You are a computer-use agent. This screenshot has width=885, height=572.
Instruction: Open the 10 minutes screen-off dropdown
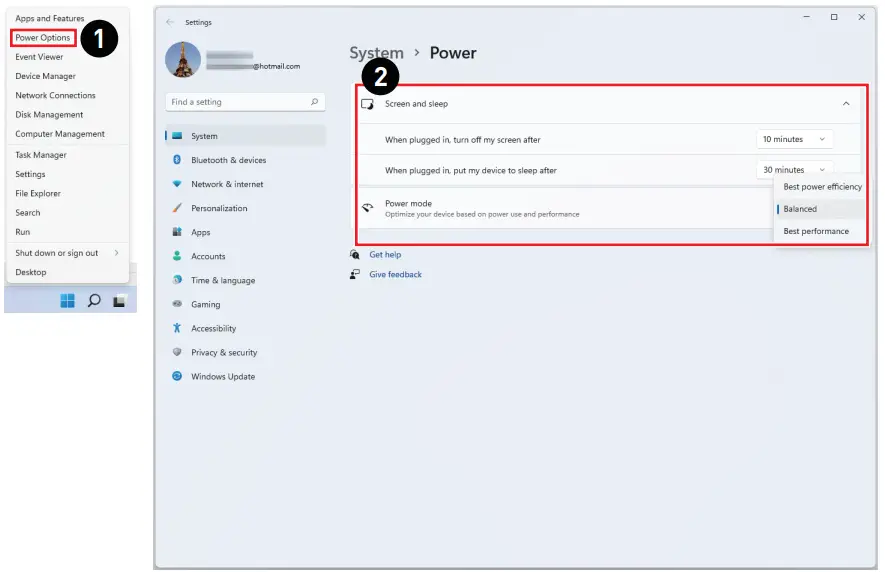[x=794, y=139]
